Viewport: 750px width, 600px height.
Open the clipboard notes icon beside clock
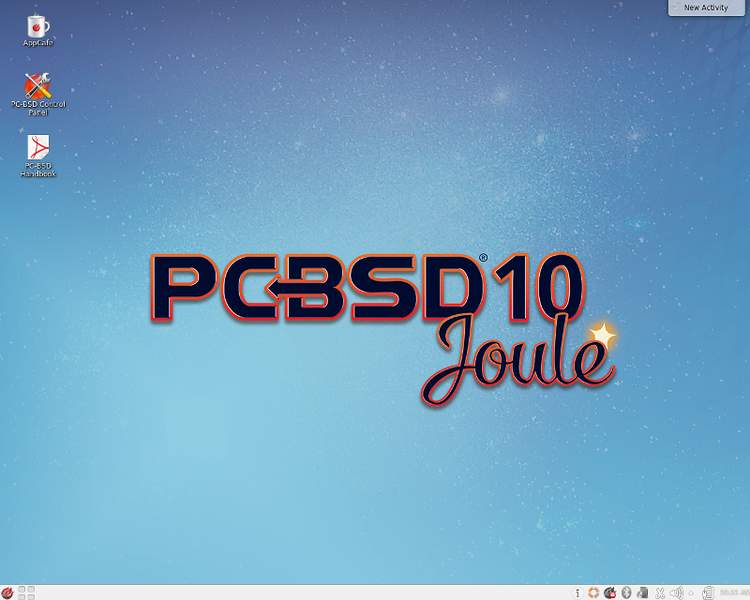point(708,593)
